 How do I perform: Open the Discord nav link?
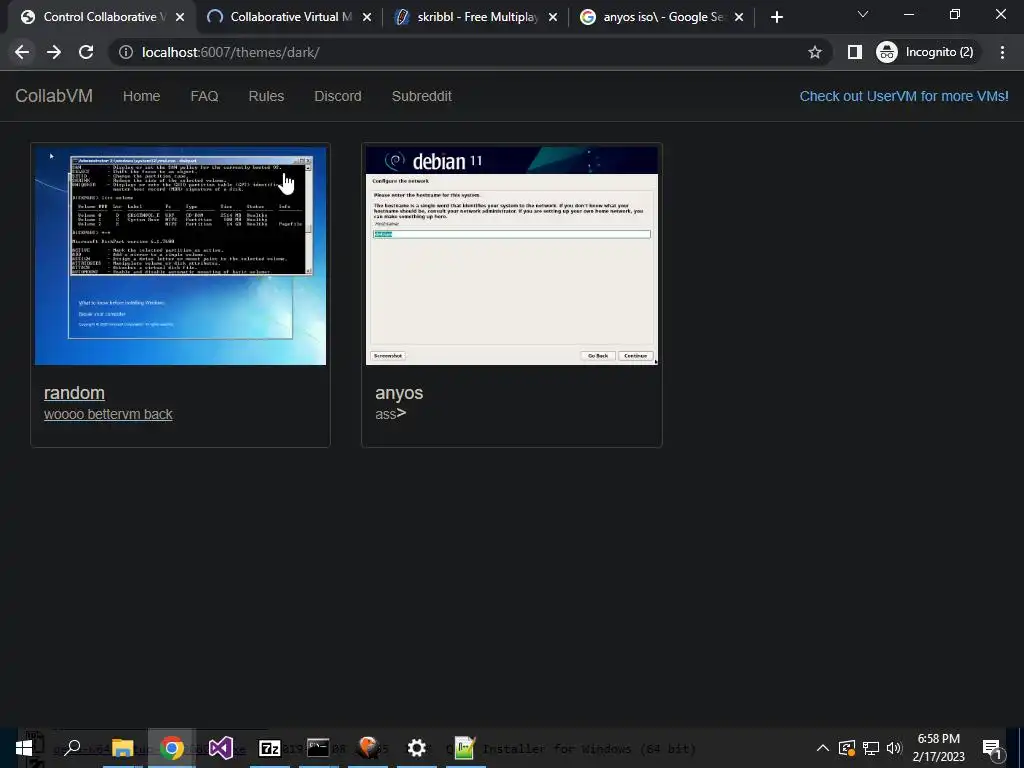tap(338, 96)
